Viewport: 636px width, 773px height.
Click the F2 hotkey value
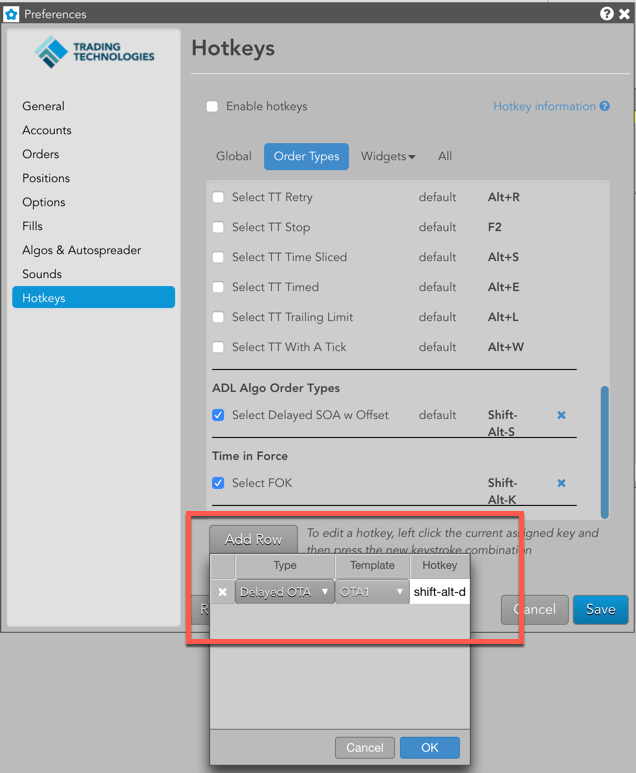click(495, 227)
